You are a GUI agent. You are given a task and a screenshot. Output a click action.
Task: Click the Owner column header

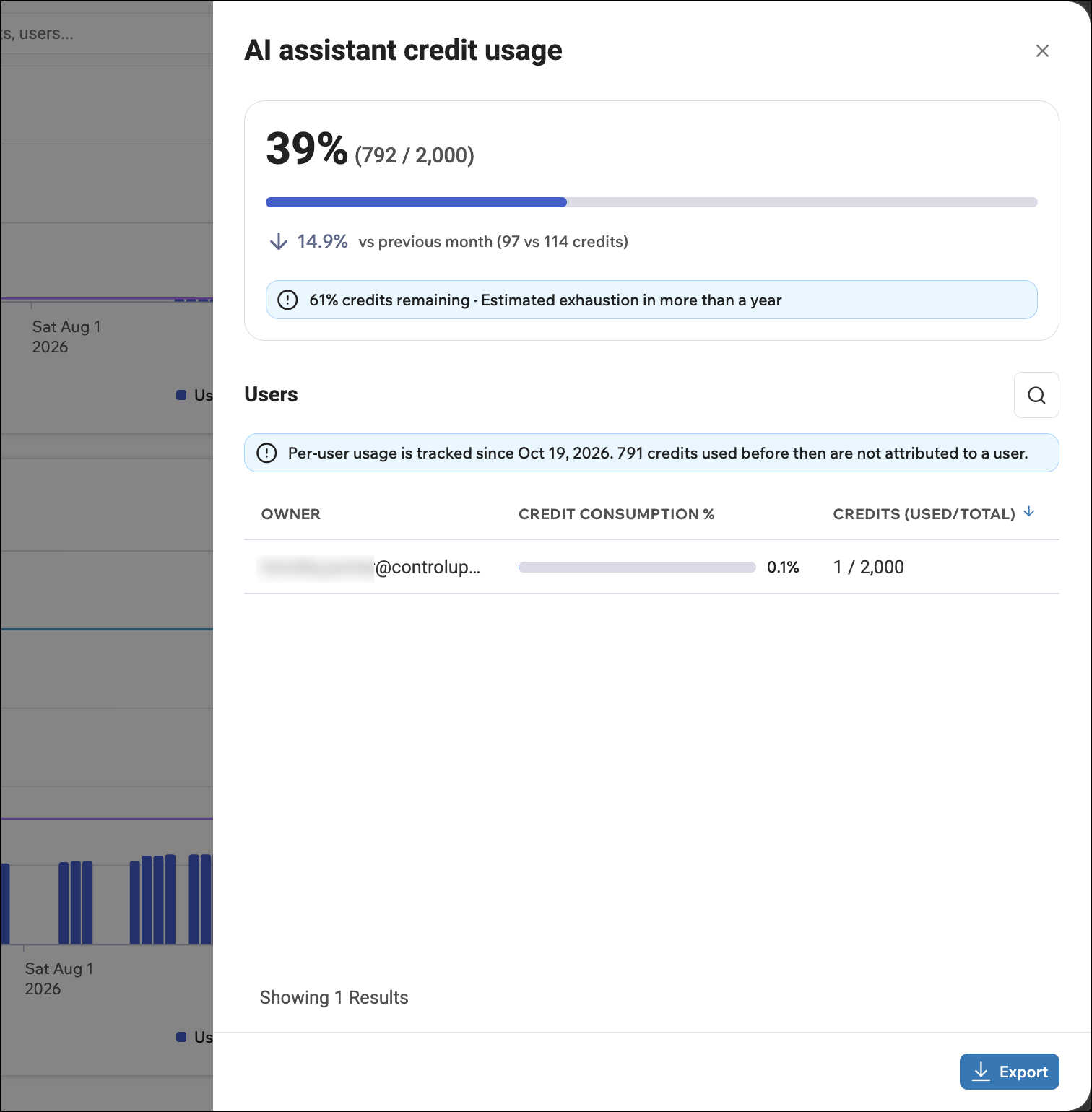coord(290,514)
